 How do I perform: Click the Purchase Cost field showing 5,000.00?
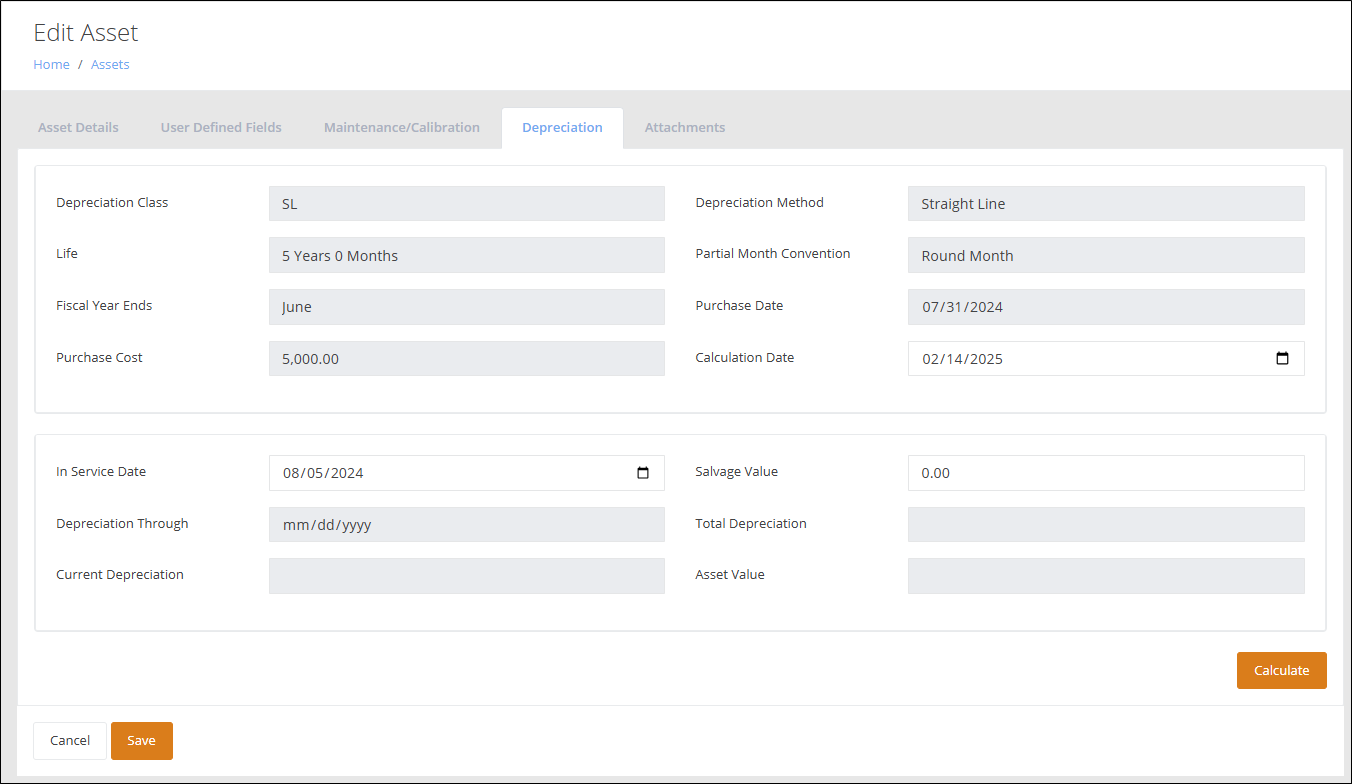(x=467, y=358)
